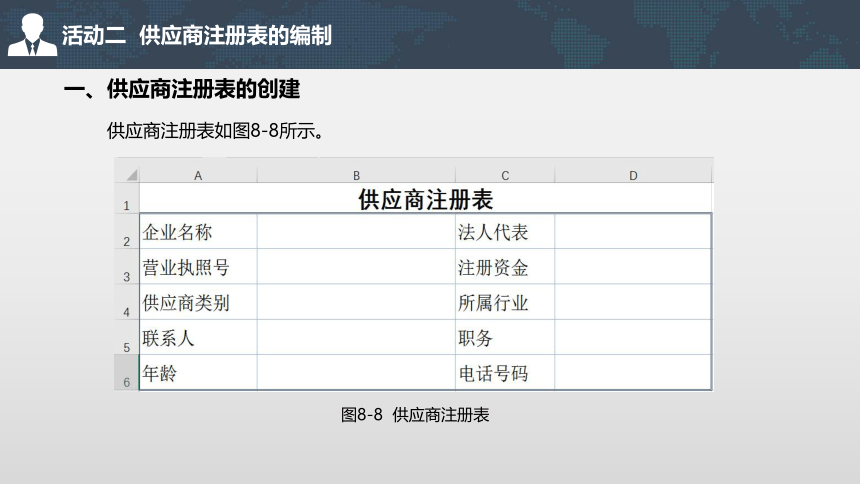Image resolution: width=860 pixels, height=484 pixels.
Task: Click the 法人代表 cell
Action: pos(505,231)
